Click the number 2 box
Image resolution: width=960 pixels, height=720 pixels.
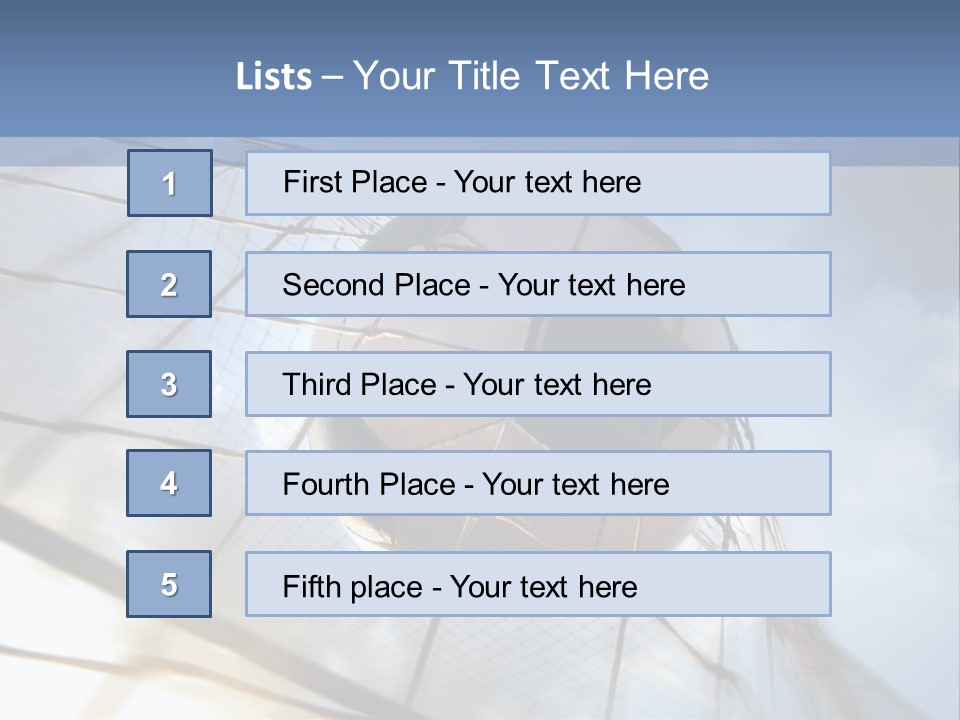169,284
